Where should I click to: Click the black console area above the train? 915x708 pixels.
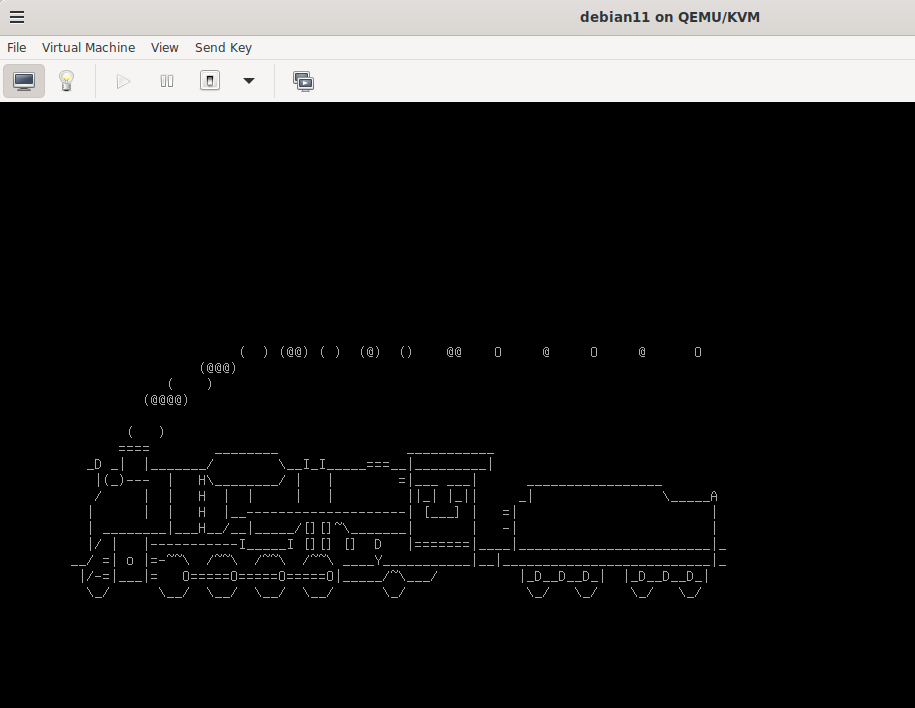457,220
